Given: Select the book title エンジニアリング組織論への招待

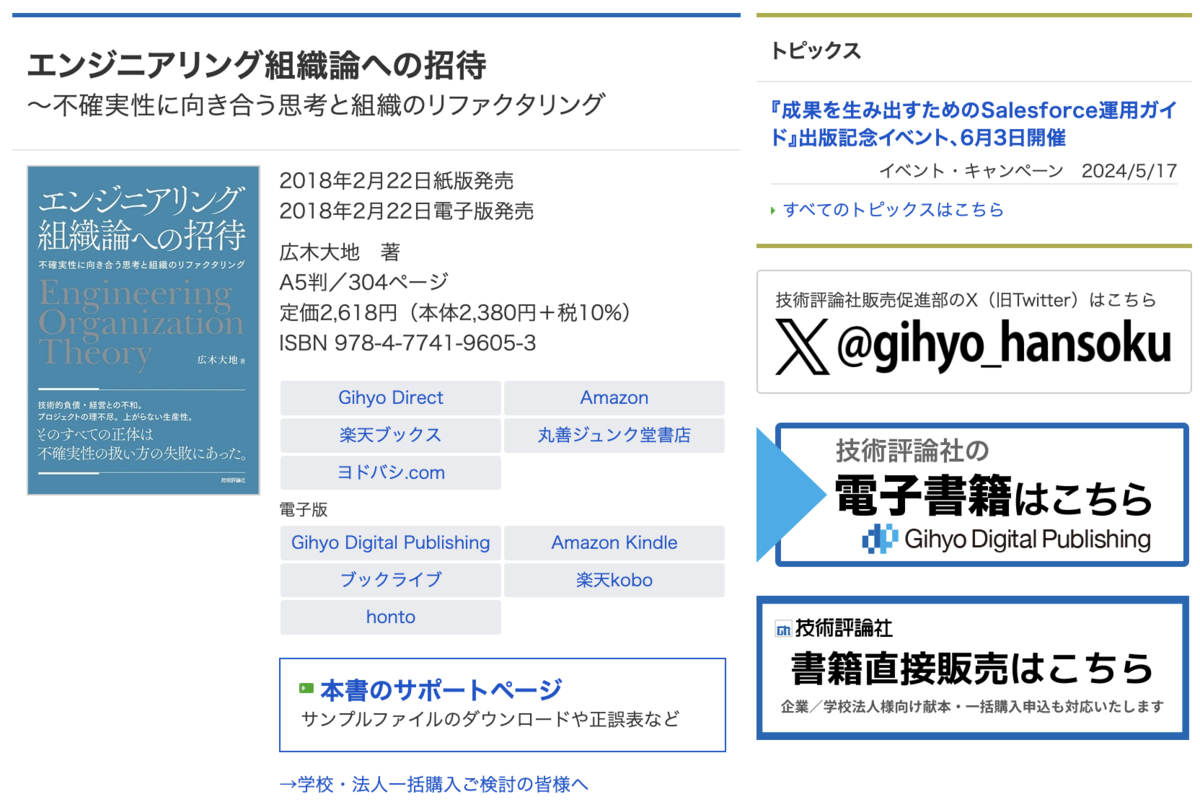Looking at the screenshot, I should pyautogui.click(x=257, y=66).
